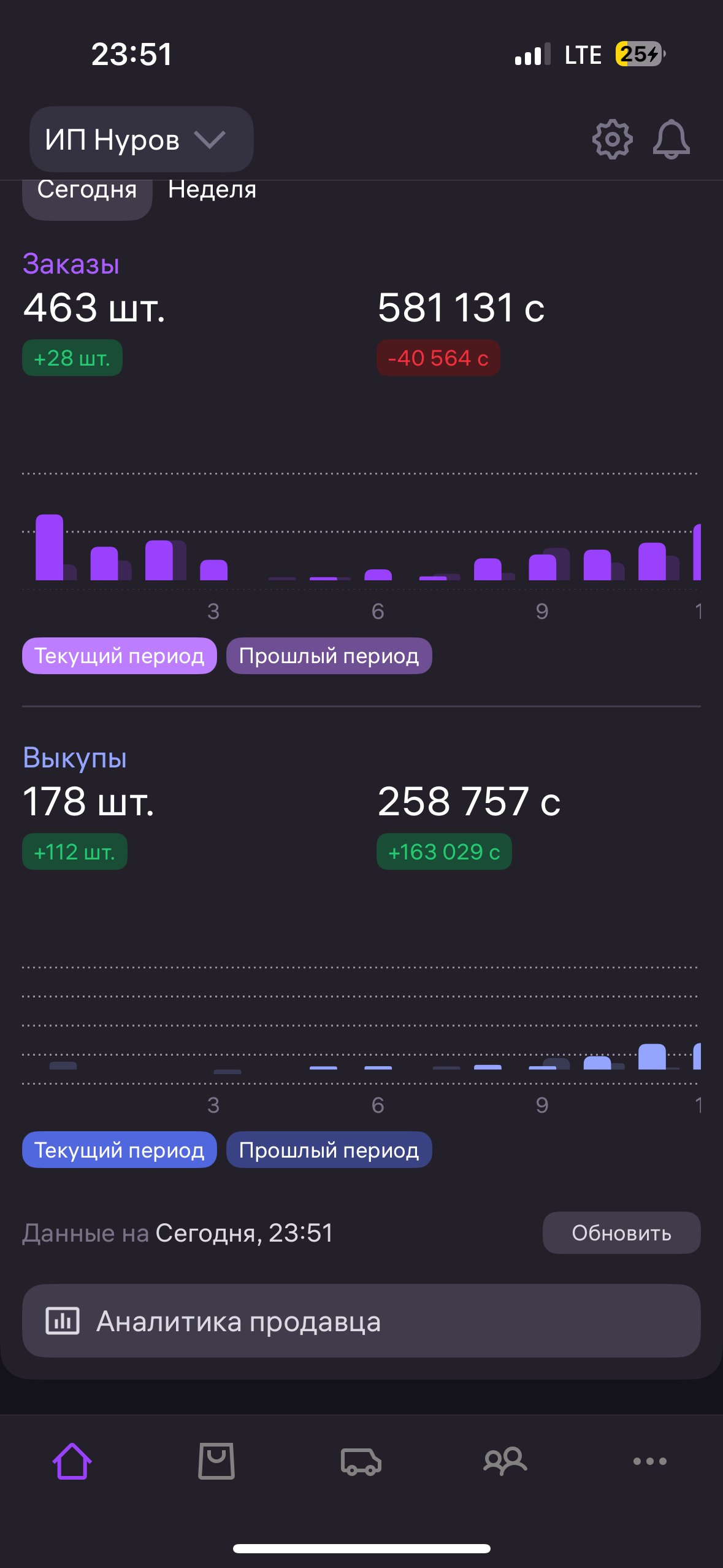The width and height of the screenshot is (723, 1568).
Task: Tap the Заказы section title
Action: (71, 264)
